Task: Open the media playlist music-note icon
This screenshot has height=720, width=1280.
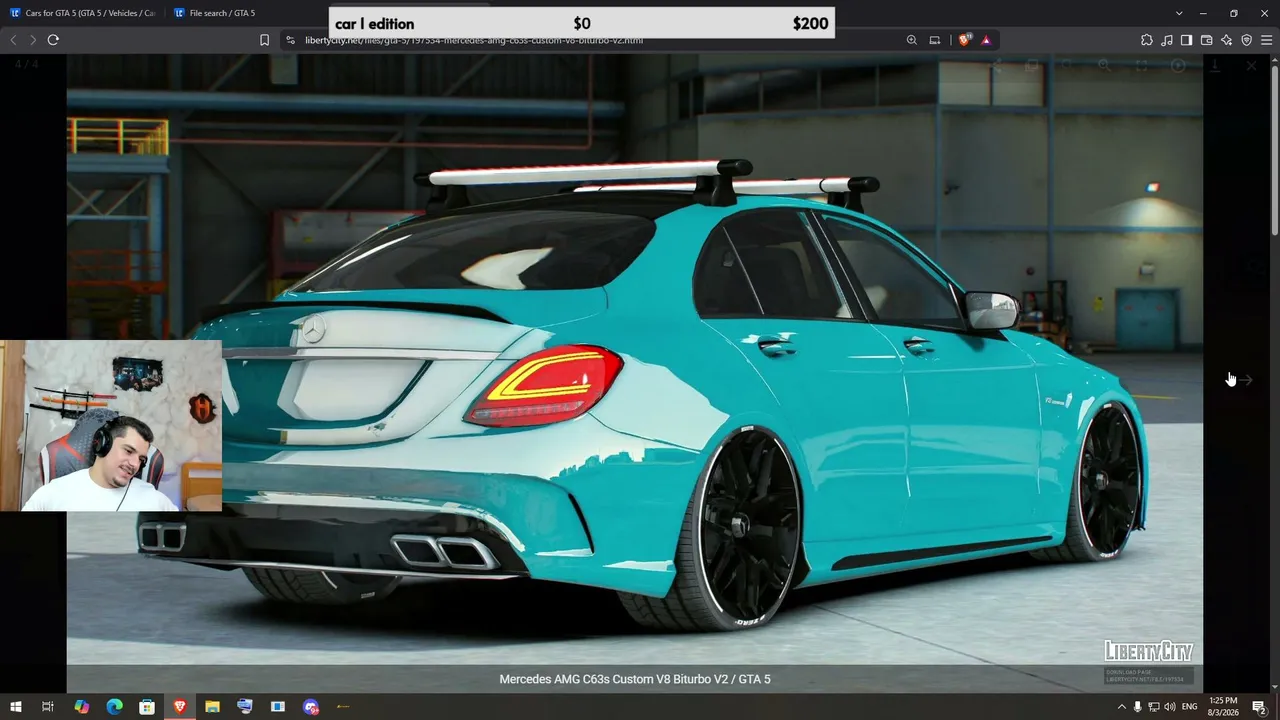Action: (1167, 40)
